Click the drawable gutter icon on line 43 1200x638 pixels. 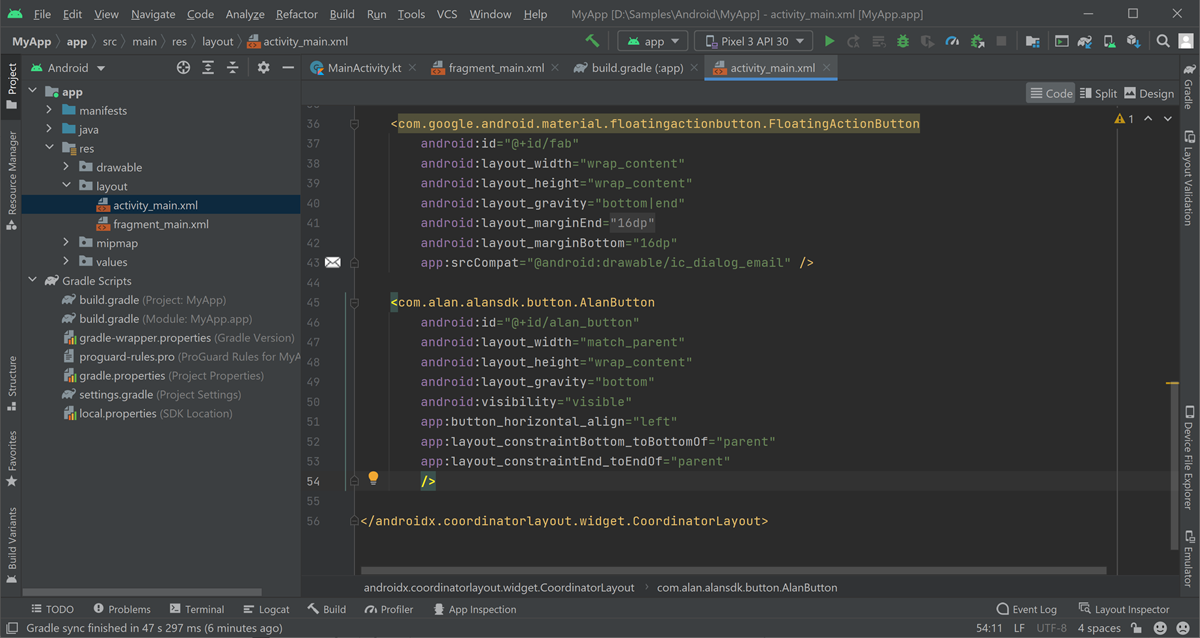coord(333,261)
